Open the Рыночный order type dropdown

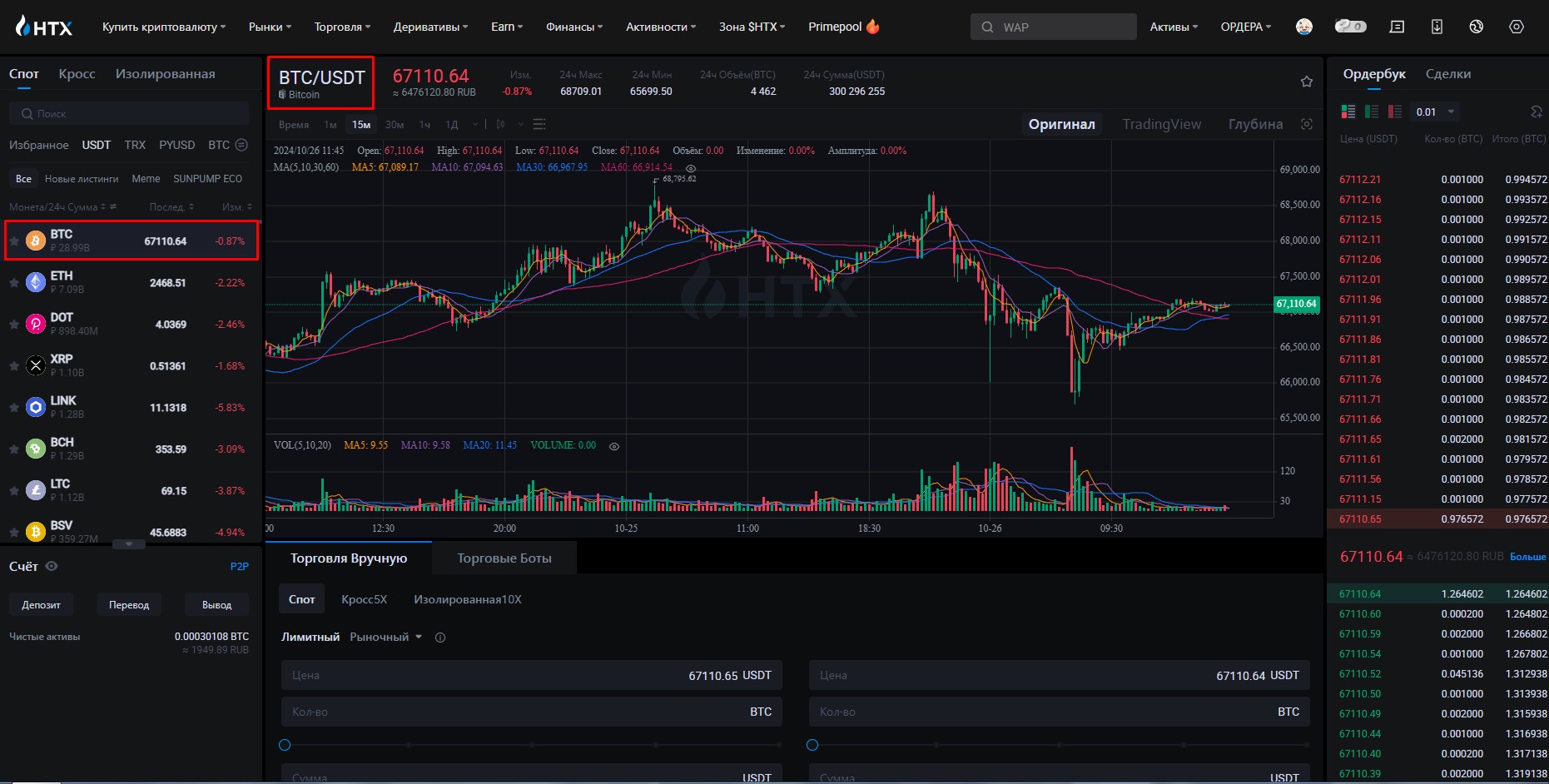[x=386, y=637]
